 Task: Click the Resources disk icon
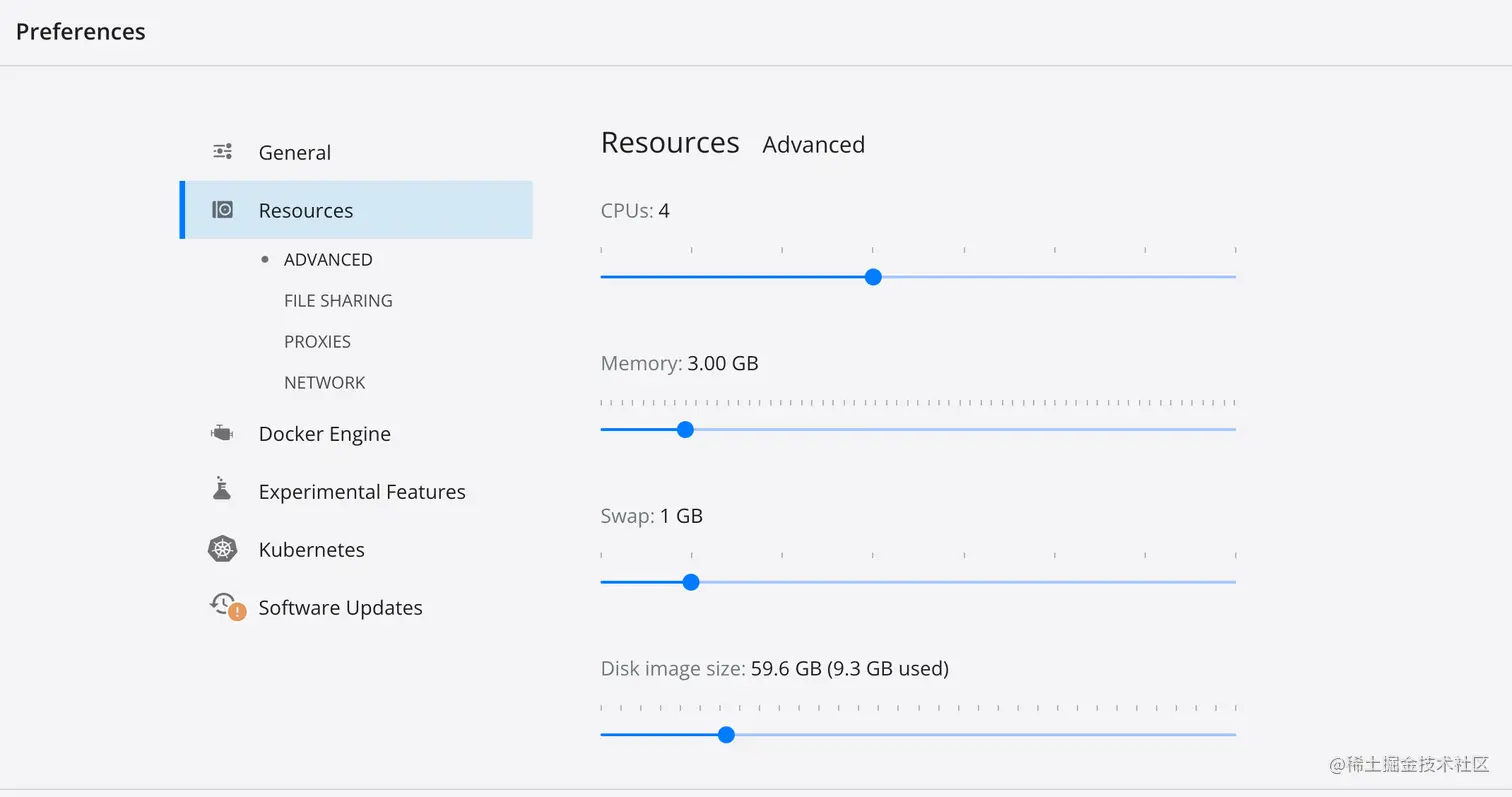pyautogui.click(x=222, y=210)
